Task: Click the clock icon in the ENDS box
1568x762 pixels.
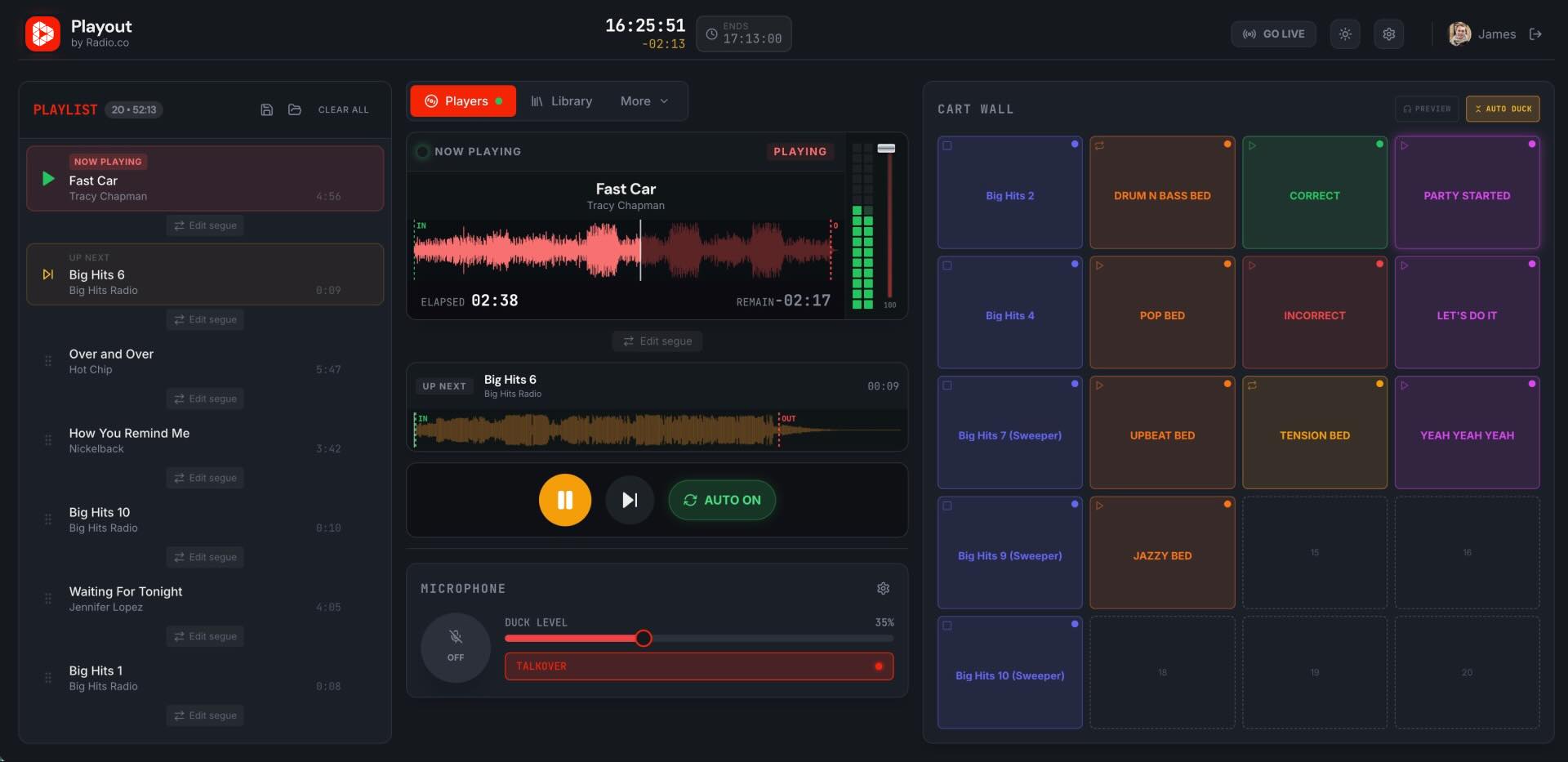Action: 711,34
